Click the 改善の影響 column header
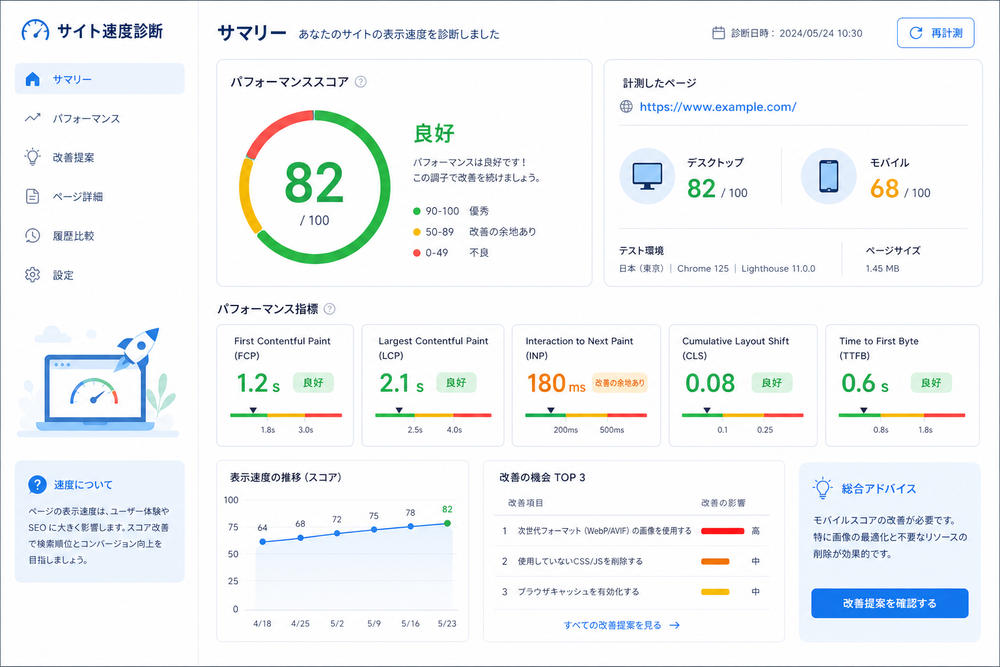 coord(723,503)
